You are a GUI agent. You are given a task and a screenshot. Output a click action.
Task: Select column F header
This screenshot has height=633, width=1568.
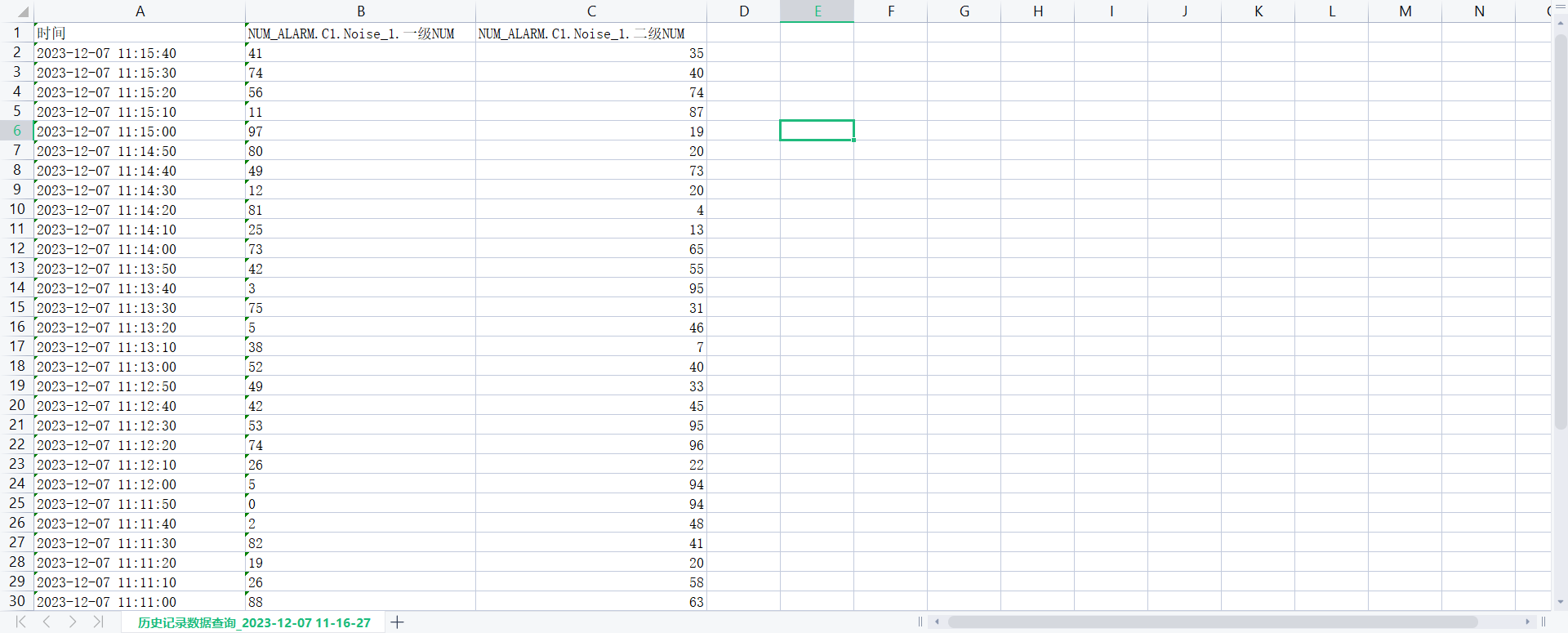pyautogui.click(x=891, y=11)
